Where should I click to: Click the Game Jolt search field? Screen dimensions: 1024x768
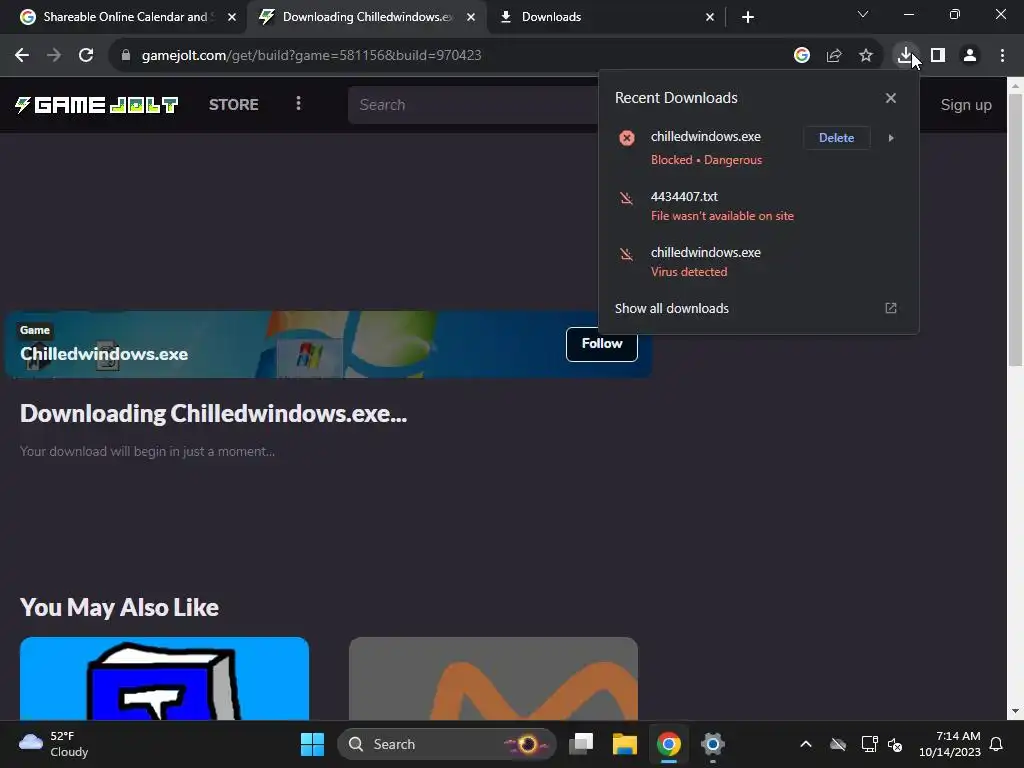(473, 104)
